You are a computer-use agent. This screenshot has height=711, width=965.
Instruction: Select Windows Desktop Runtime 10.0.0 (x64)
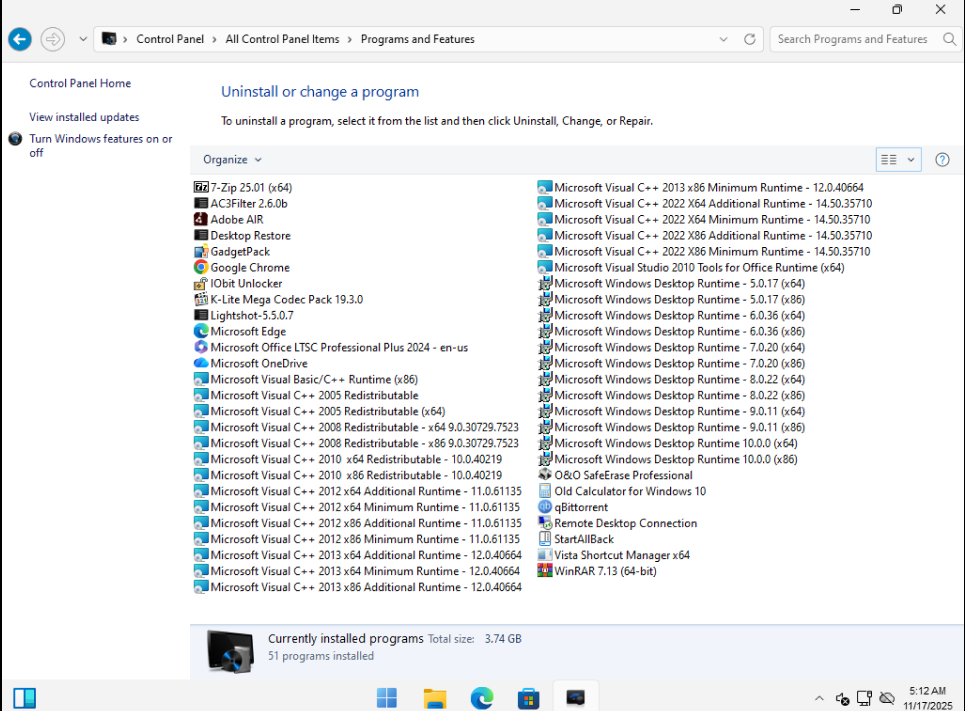[x=668, y=443]
